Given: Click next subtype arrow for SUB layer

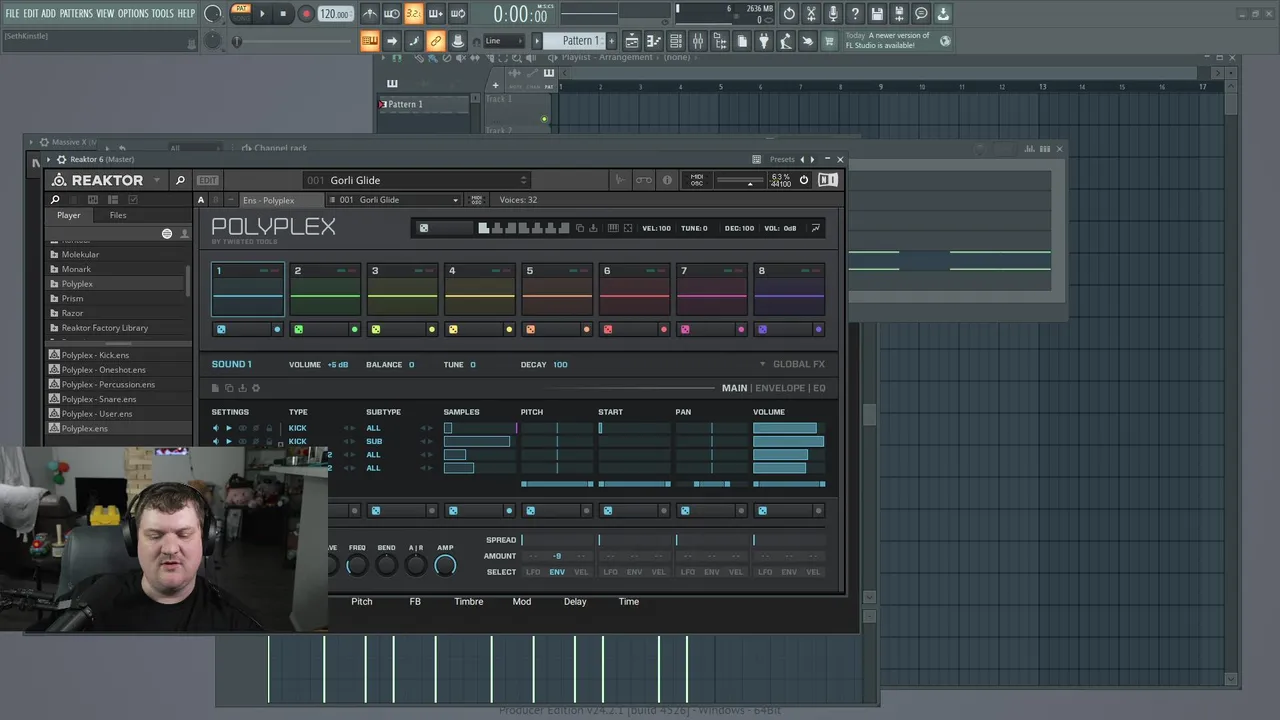Looking at the screenshot, I should click(430, 441).
